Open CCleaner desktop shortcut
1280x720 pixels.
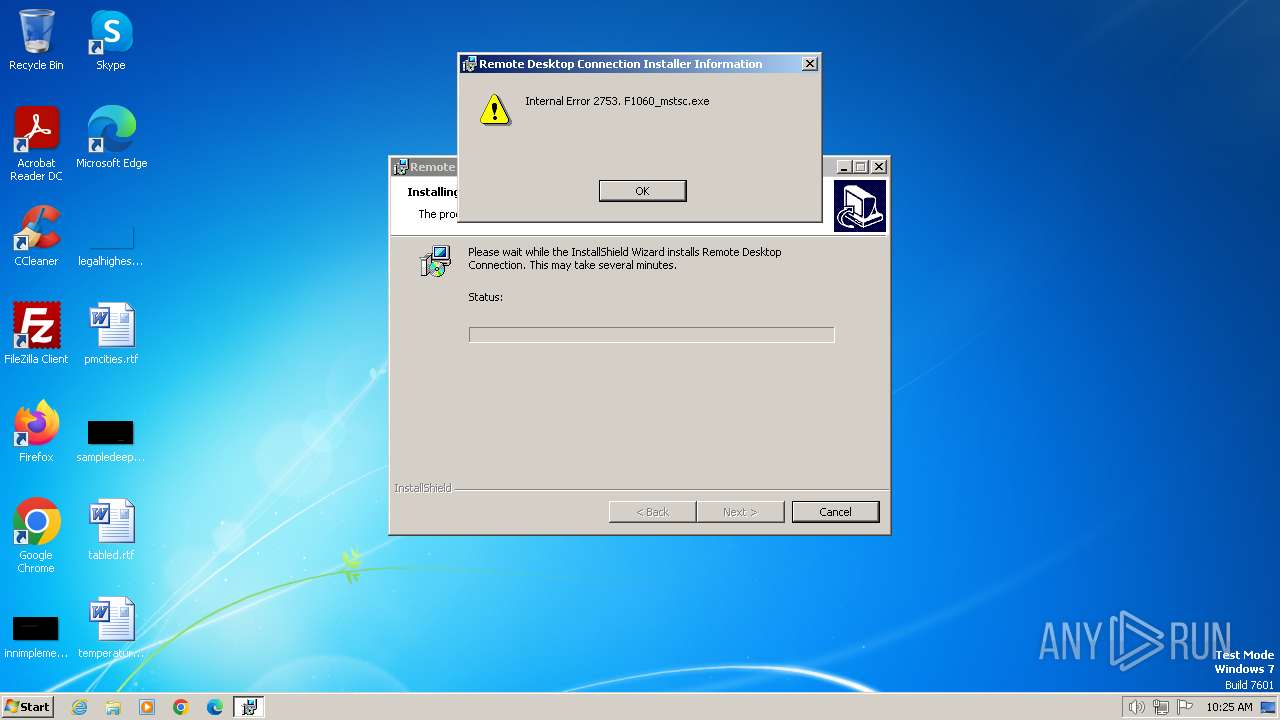[x=36, y=236]
